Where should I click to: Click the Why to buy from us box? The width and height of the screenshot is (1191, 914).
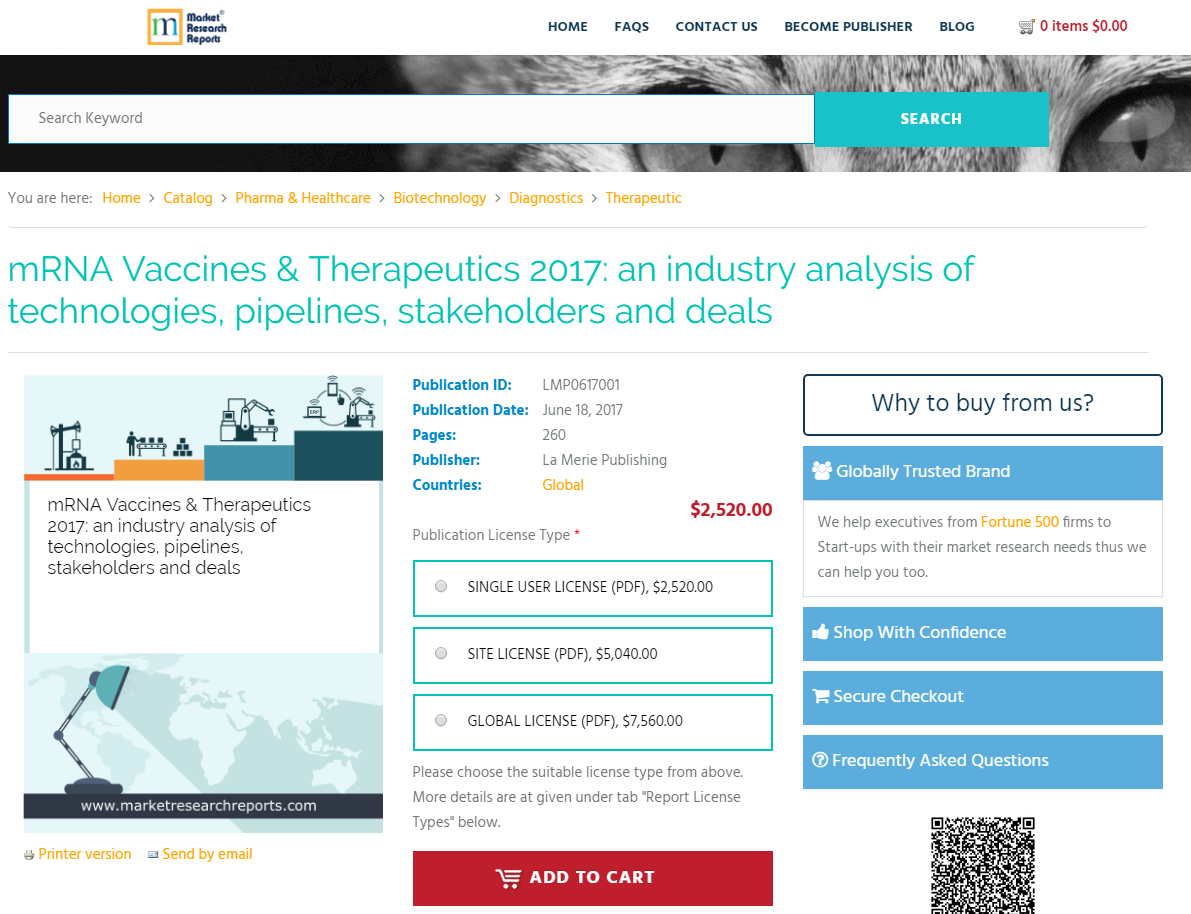pos(983,404)
